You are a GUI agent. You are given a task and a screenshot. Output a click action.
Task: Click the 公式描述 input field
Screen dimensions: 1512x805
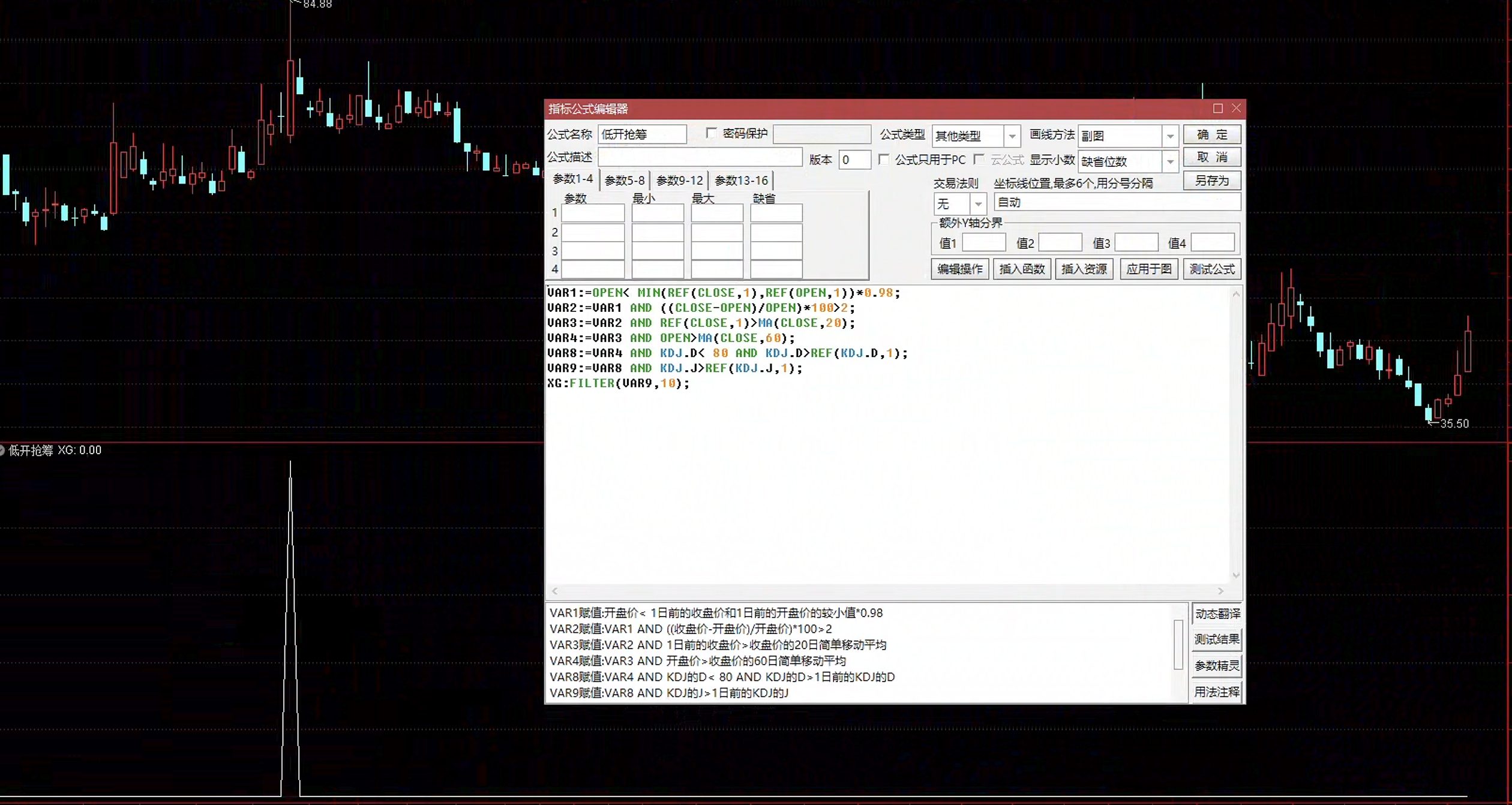click(x=700, y=157)
